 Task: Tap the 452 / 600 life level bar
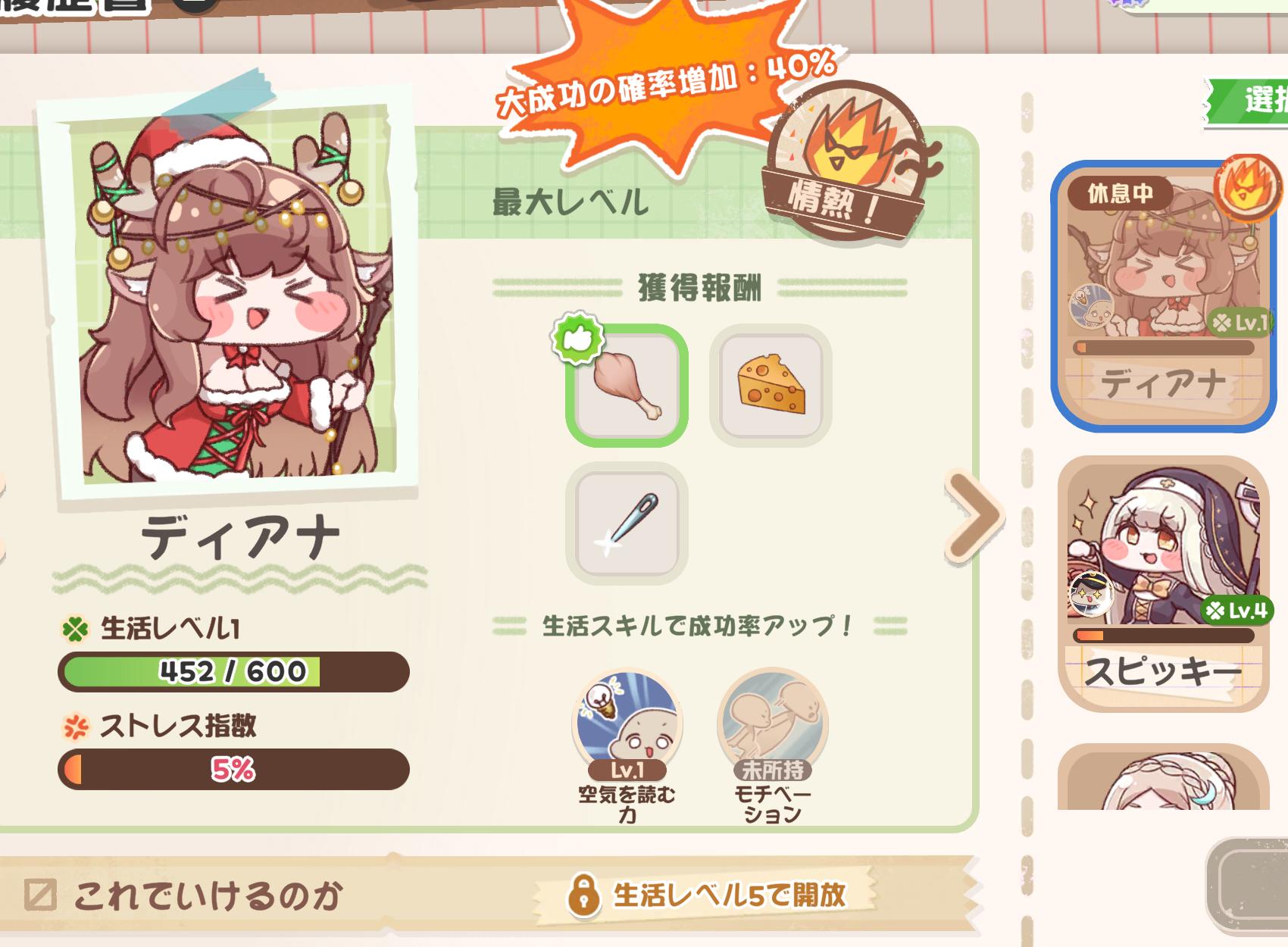233,672
